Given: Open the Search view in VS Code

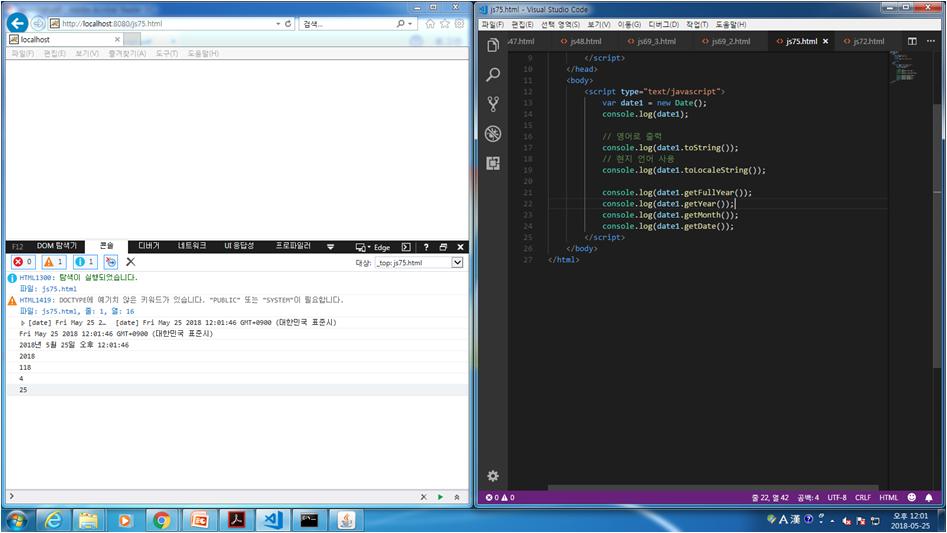Looking at the screenshot, I should click(x=493, y=74).
